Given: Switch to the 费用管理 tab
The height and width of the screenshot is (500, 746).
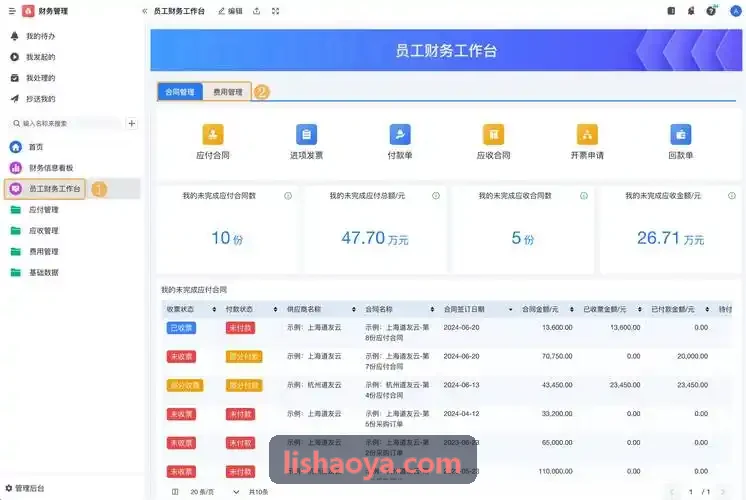Looking at the screenshot, I should [227, 92].
